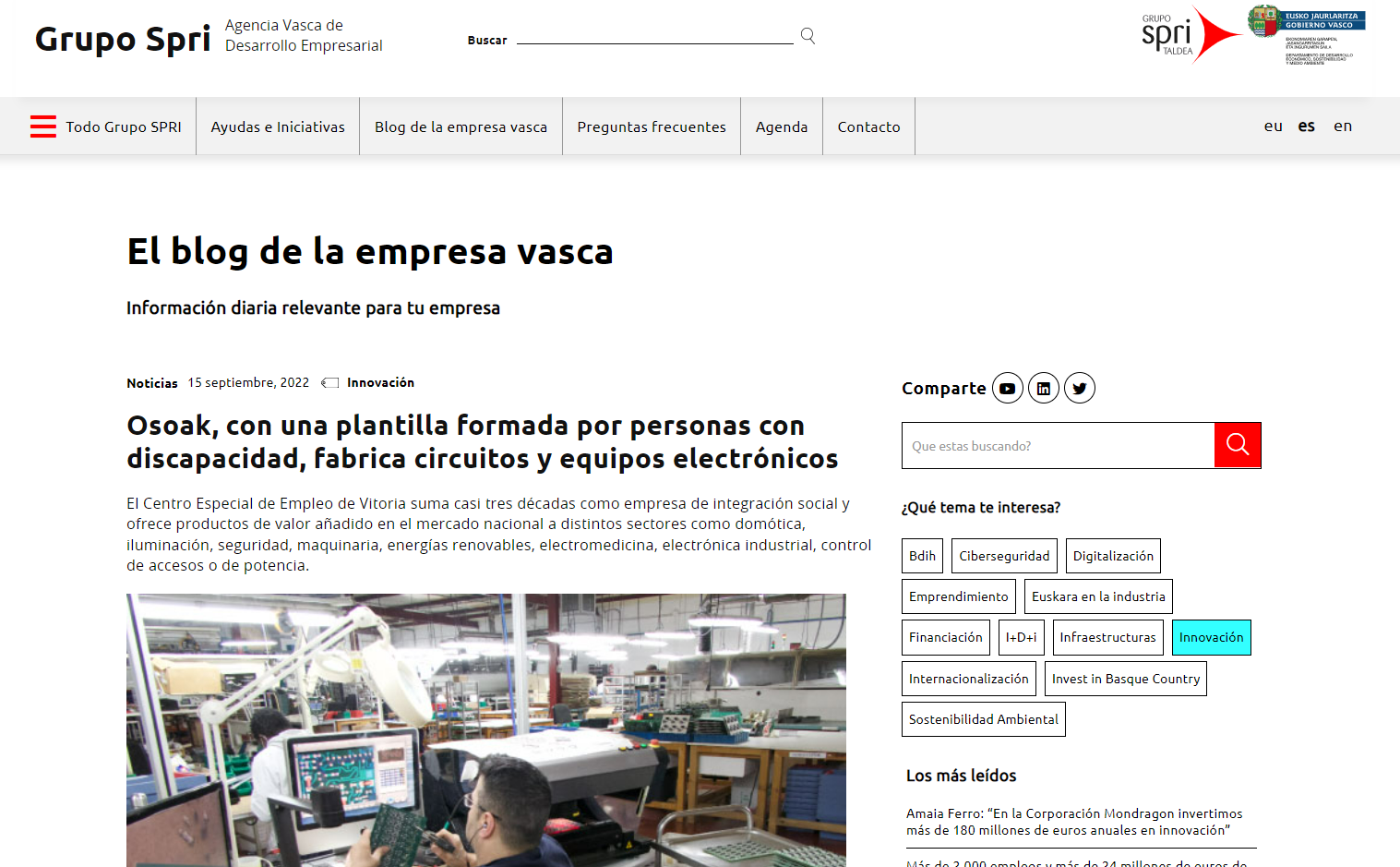
Task: Click the header search magnifier icon
Action: point(808,36)
